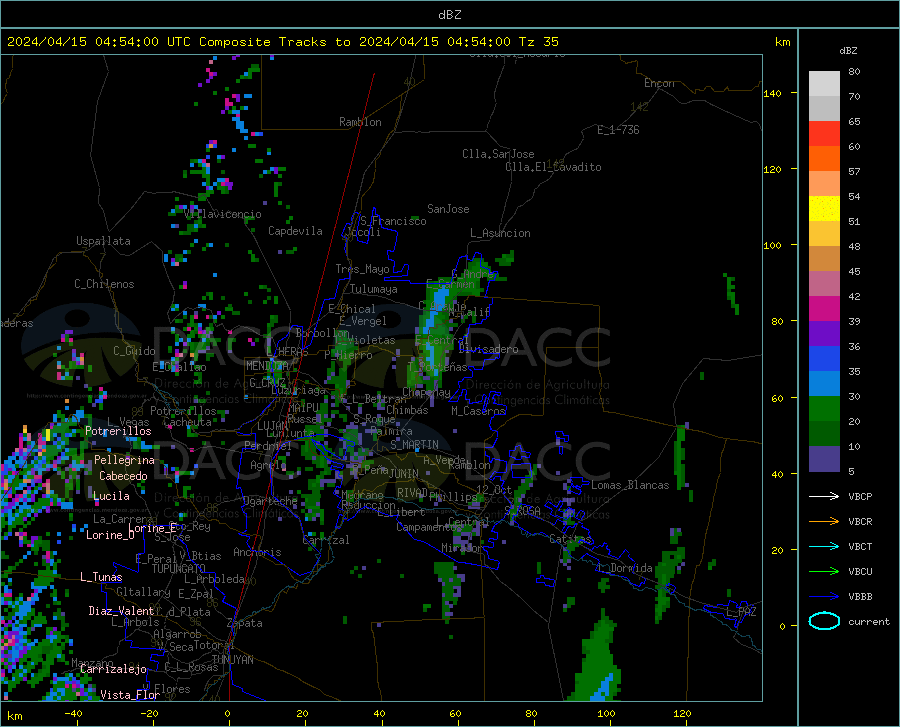Click the cyan 'current' ellipse icon

click(x=824, y=621)
